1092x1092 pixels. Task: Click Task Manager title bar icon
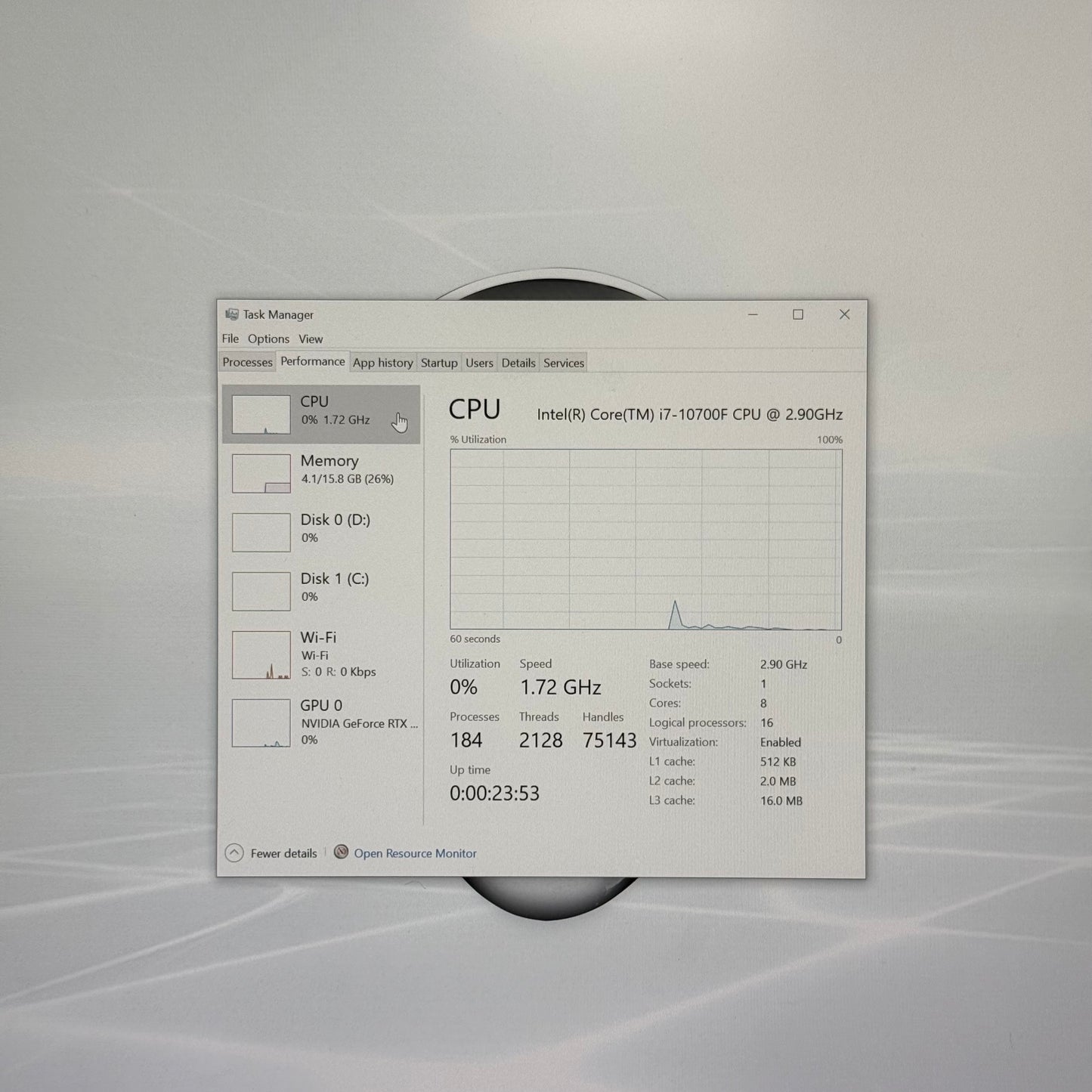(232, 314)
